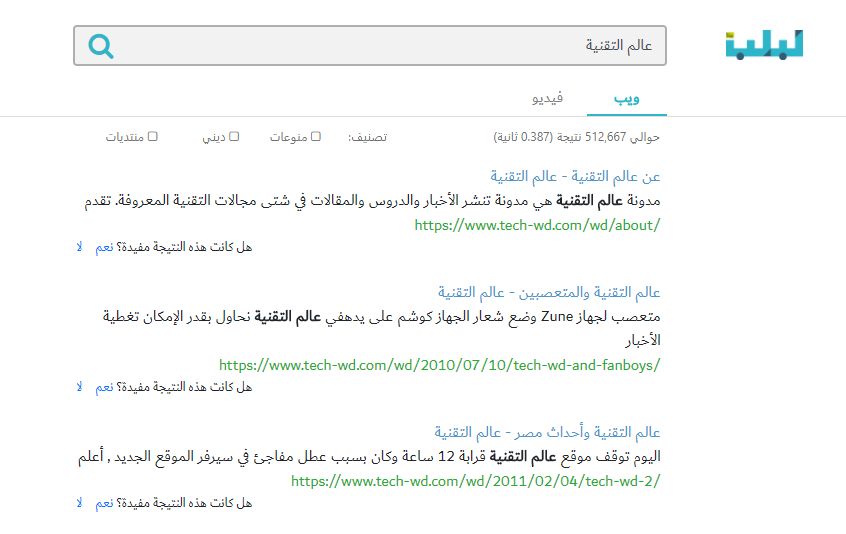The height and width of the screenshot is (534, 846).
Task: Mark the first result helpful with نعم
Action: pyautogui.click(x=104, y=247)
